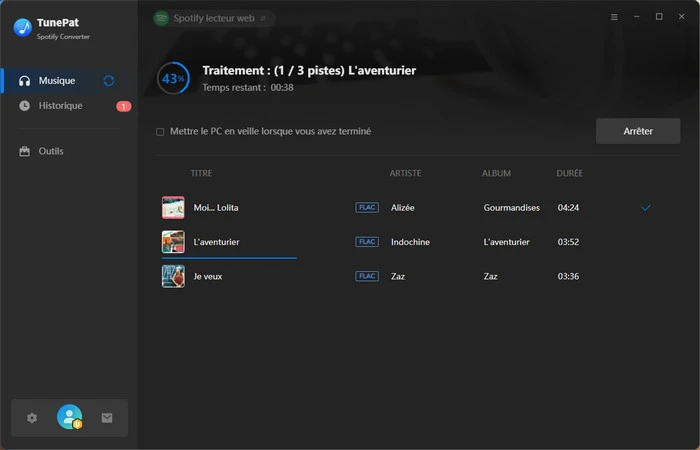Image resolution: width=700 pixels, height=450 pixels.
Task: Click the FLAC badge on Moi... Lolita row
Action: click(x=367, y=208)
